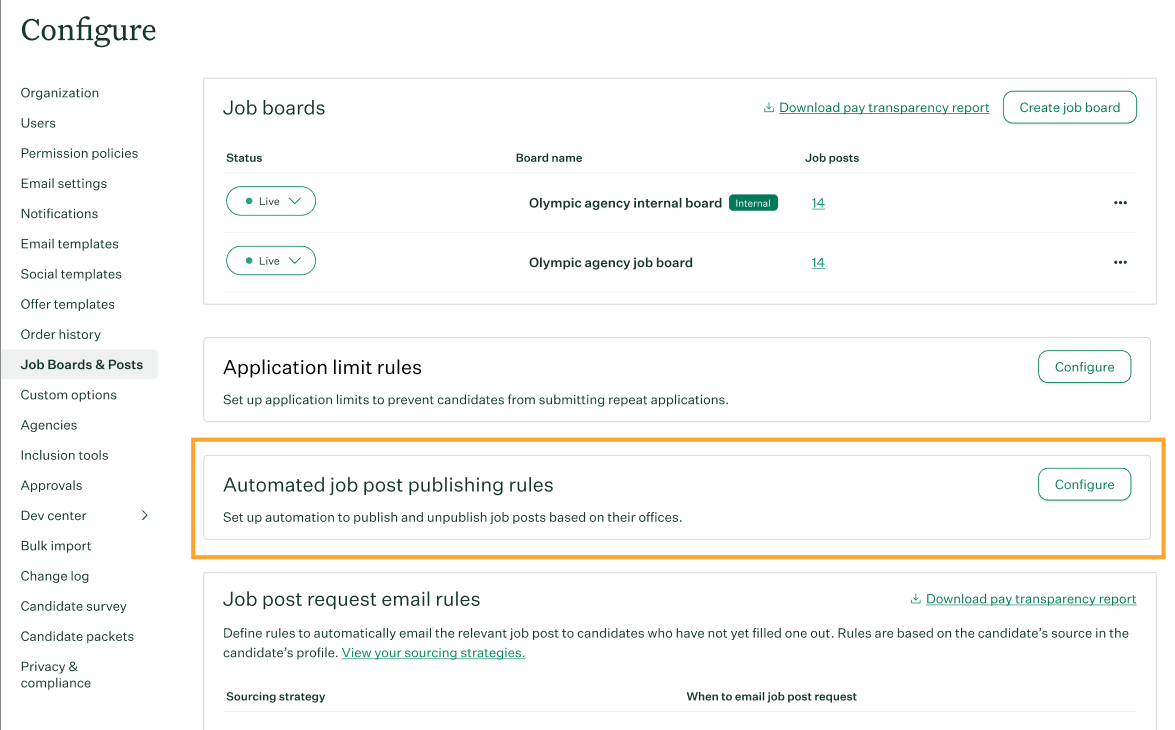
Task: Download pay transparency report under email rules
Action: (x=1031, y=599)
